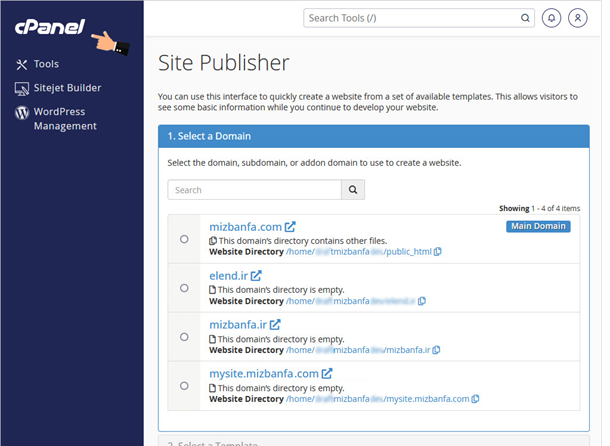Click the magnifier in Search Tools

525,18
